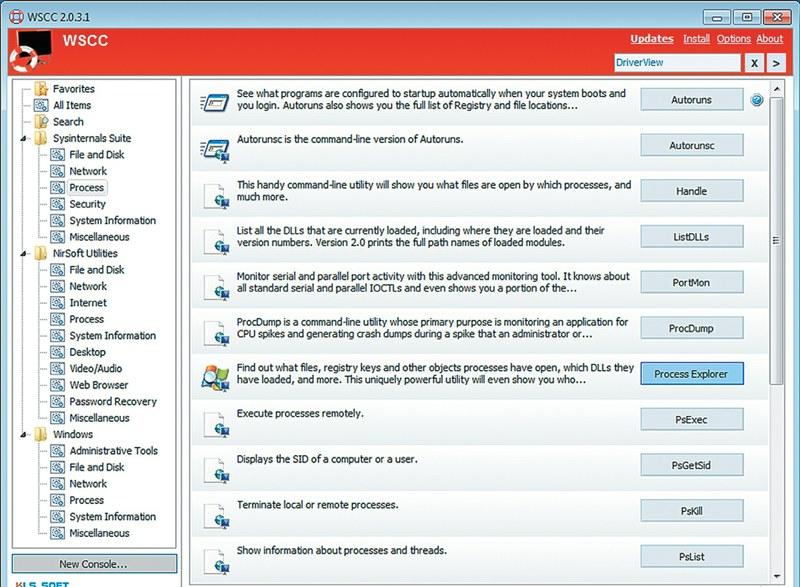This screenshot has height=587, width=800.
Task: Click the Process Explorer Windows-logo icon
Action: (217, 377)
